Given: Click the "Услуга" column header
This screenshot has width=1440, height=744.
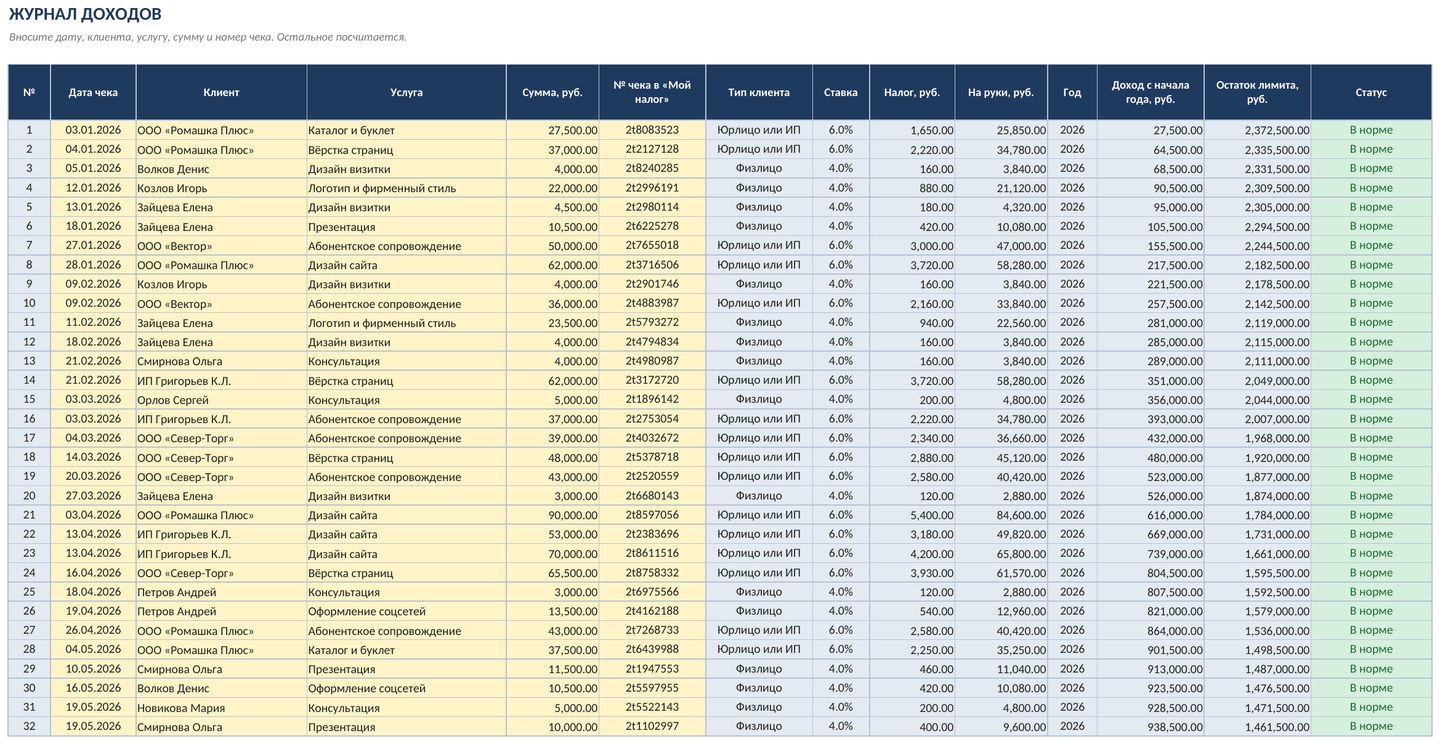Looking at the screenshot, I should coord(406,92).
